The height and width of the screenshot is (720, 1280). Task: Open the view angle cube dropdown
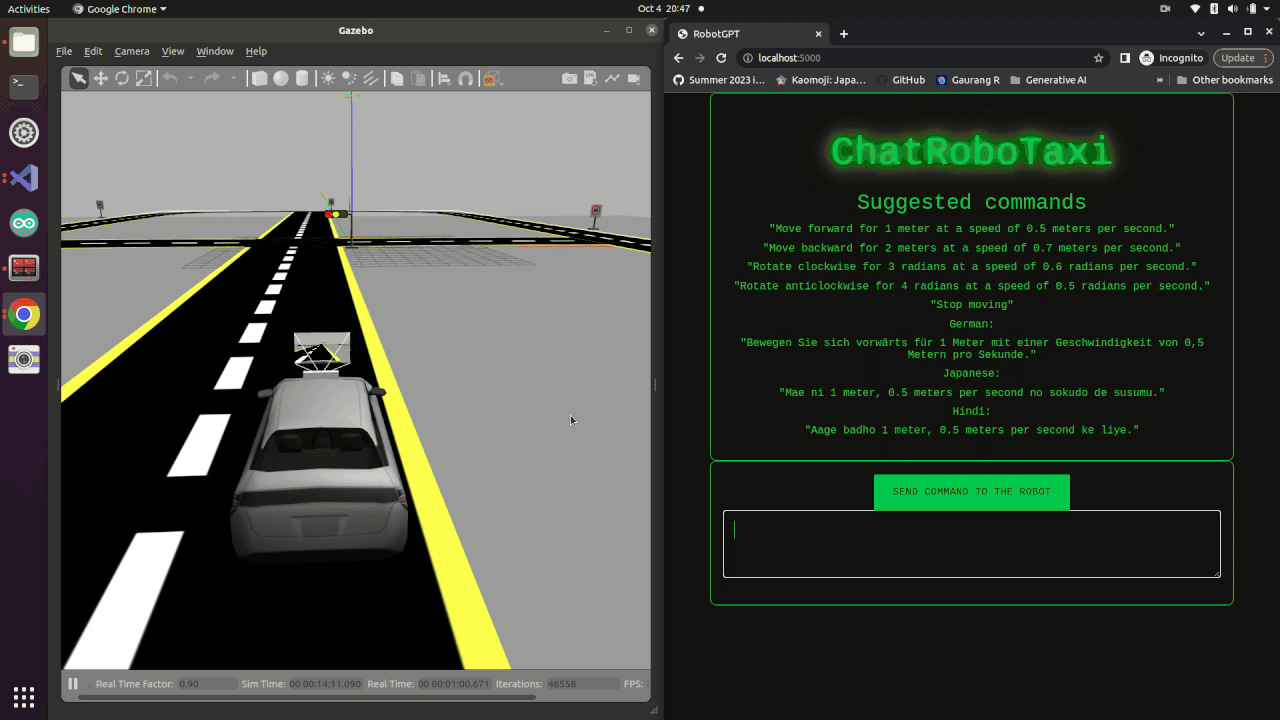point(492,78)
